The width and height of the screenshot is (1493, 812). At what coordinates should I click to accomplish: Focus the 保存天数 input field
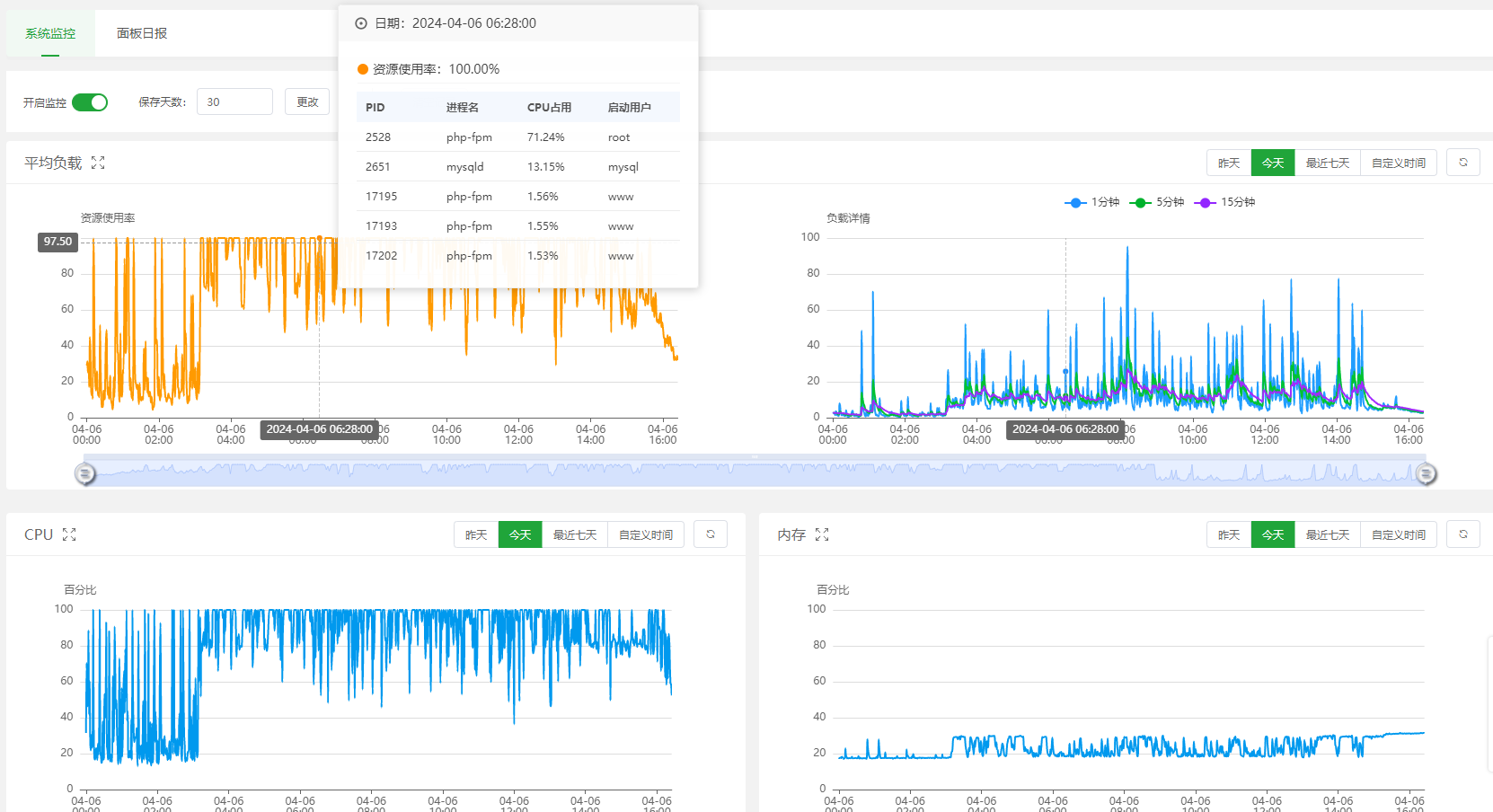pyautogui.click(x=234, y=101)
